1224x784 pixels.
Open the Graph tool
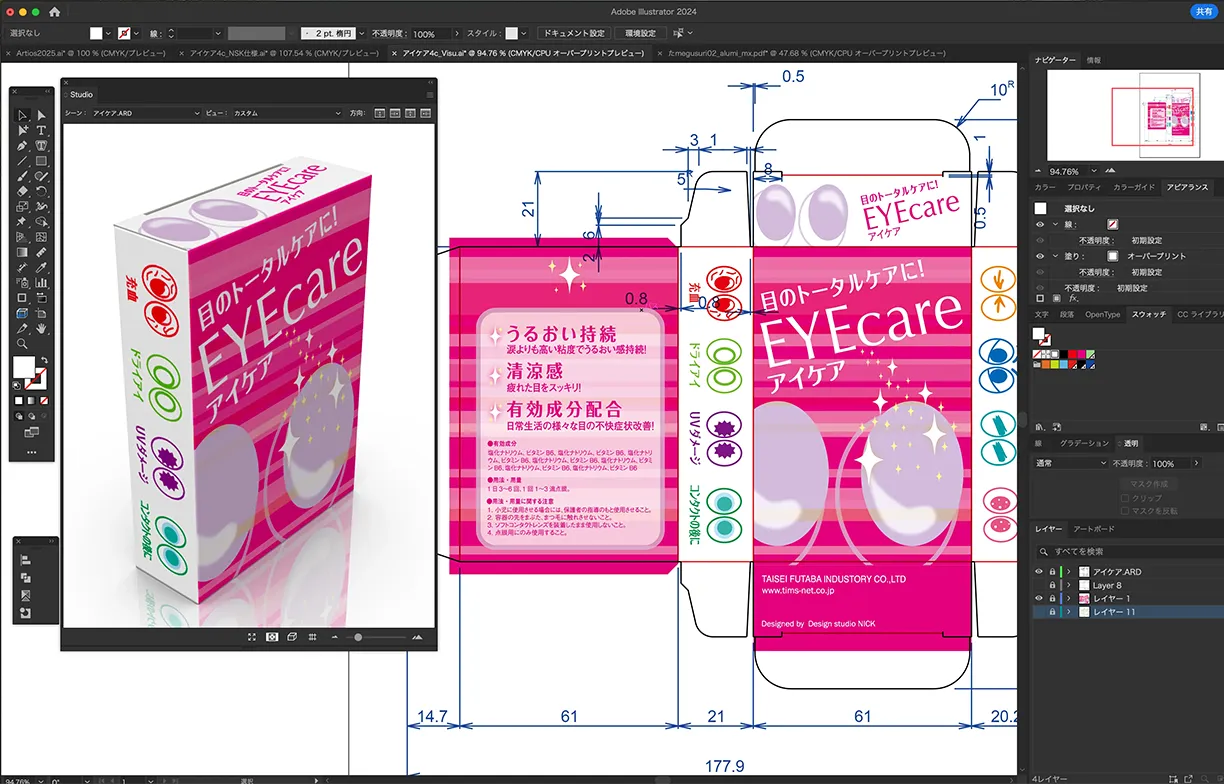39,282
